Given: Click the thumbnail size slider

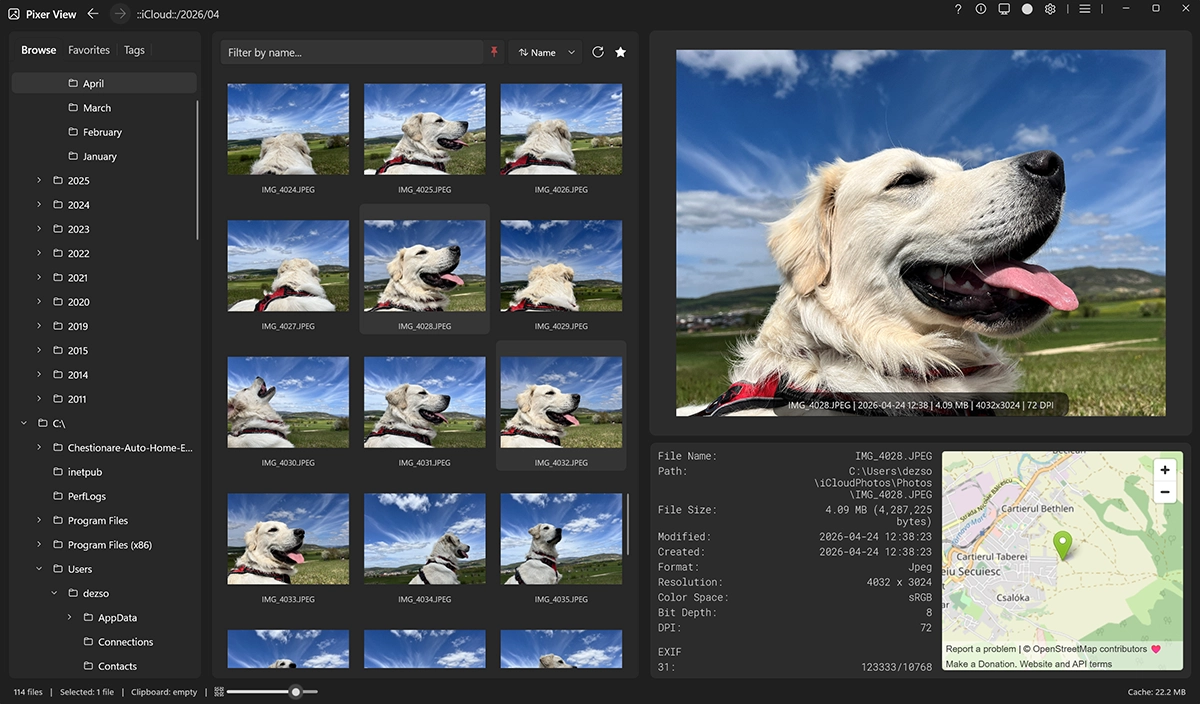Looking at the screenshot, I should tap(273, 691).
